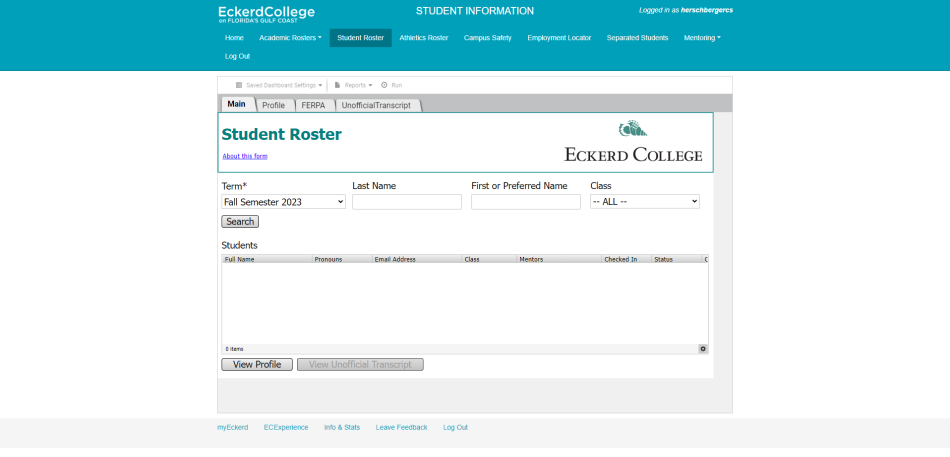Screen dimensions: 950x457
Task: Open the About this form link
Action: point(244,156)
